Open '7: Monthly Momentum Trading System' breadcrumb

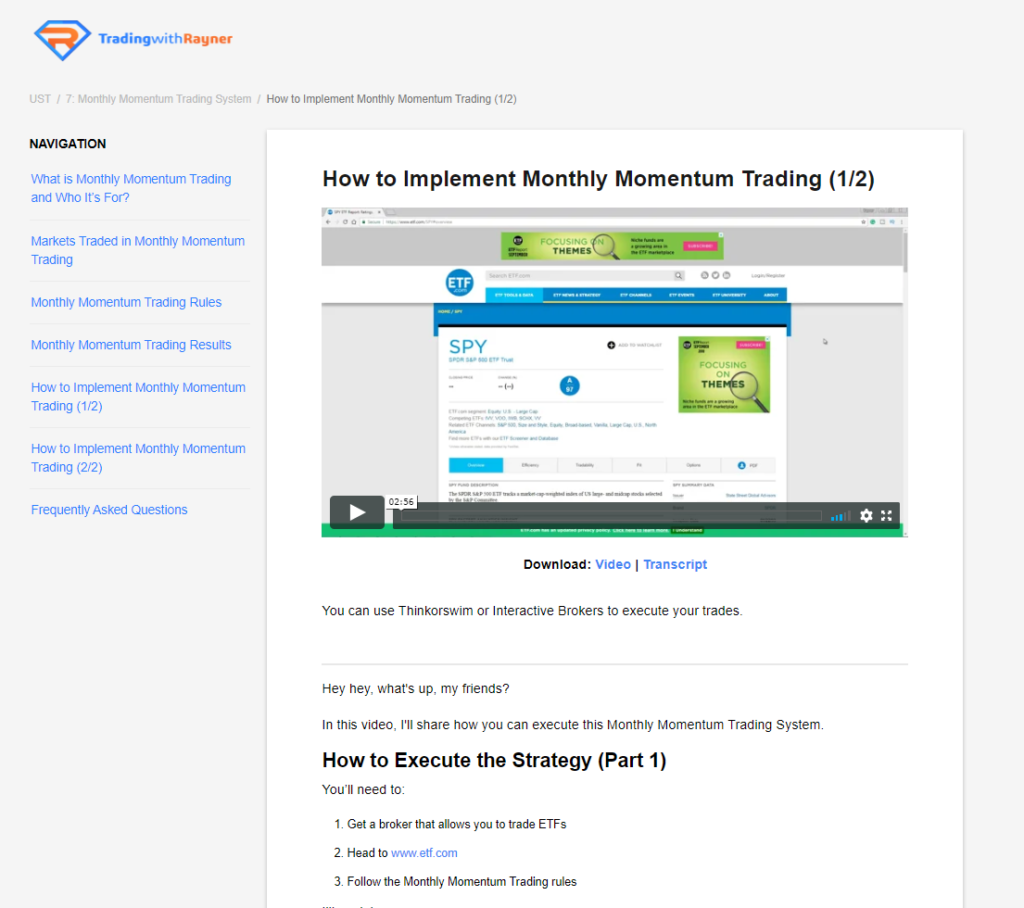pyautogui.click(x=158, y=99)
